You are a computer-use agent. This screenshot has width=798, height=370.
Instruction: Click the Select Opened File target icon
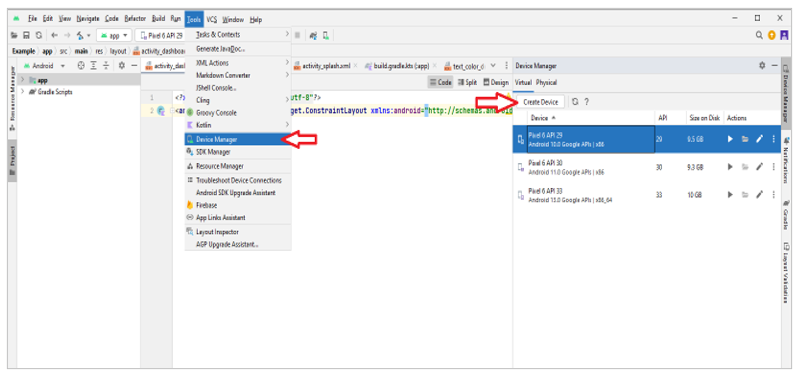pyautogui.click(x=81, y=66)
